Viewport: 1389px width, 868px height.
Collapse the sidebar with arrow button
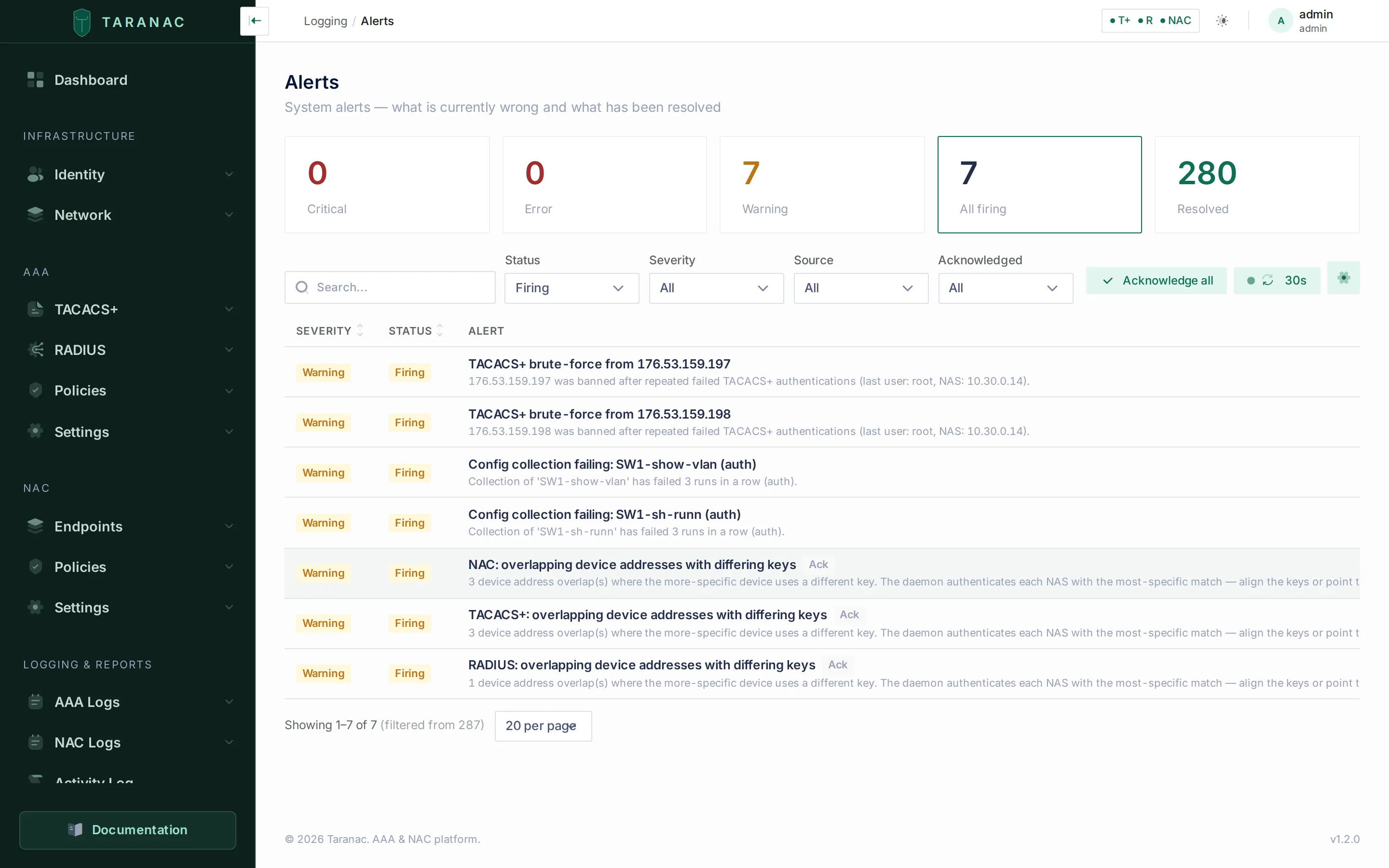click(255, 21)
